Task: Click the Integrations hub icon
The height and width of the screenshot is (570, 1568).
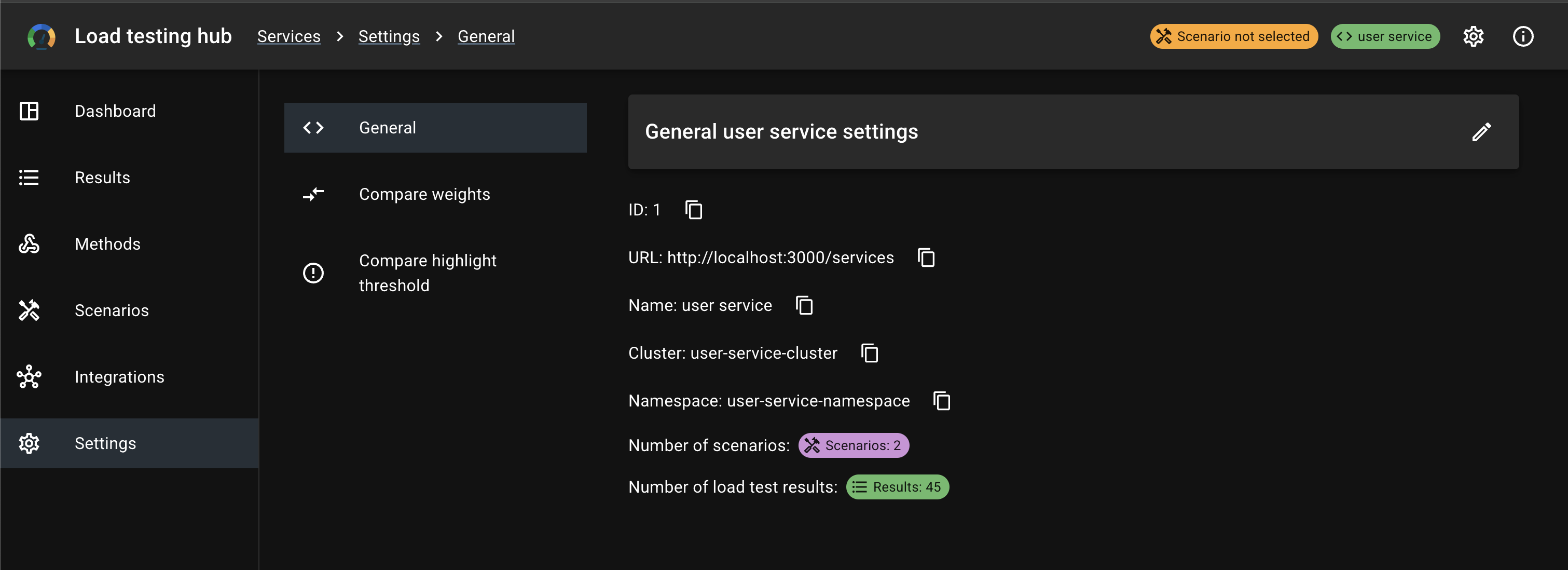Action: 29,376
